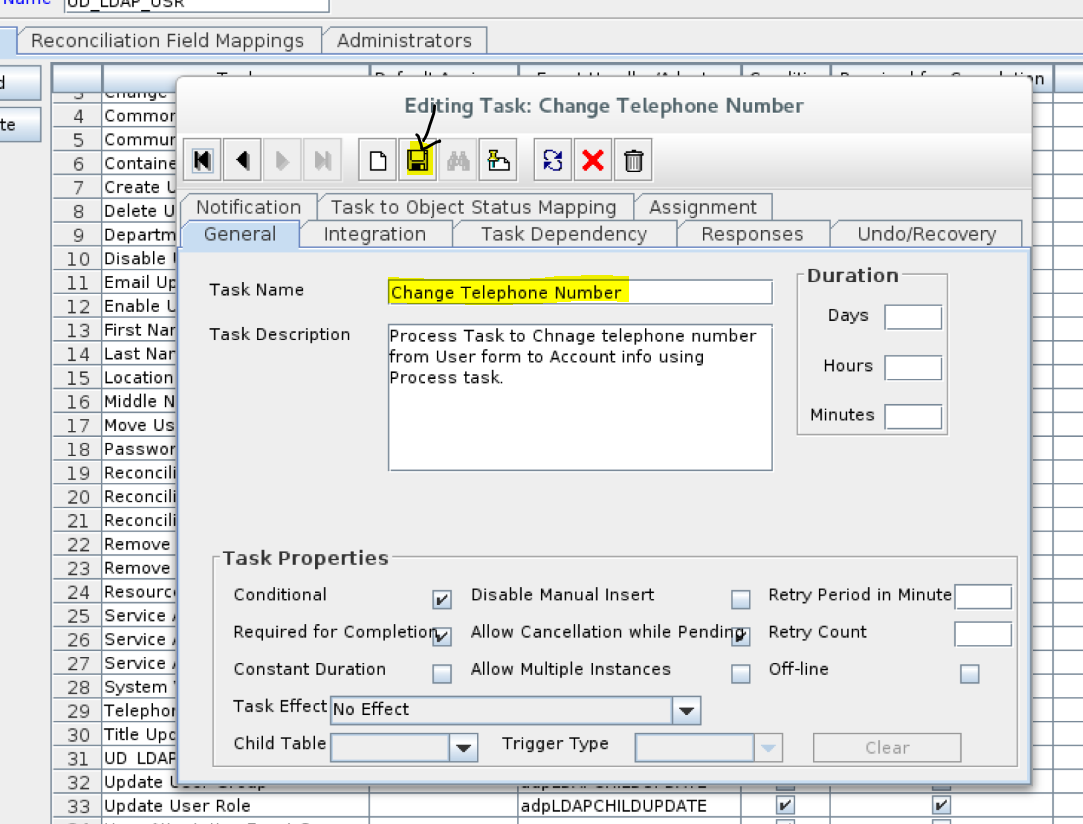Screen dimensions: 1083x824
Task: Click the prepopulate flag icon
Action: pos(498,159)
